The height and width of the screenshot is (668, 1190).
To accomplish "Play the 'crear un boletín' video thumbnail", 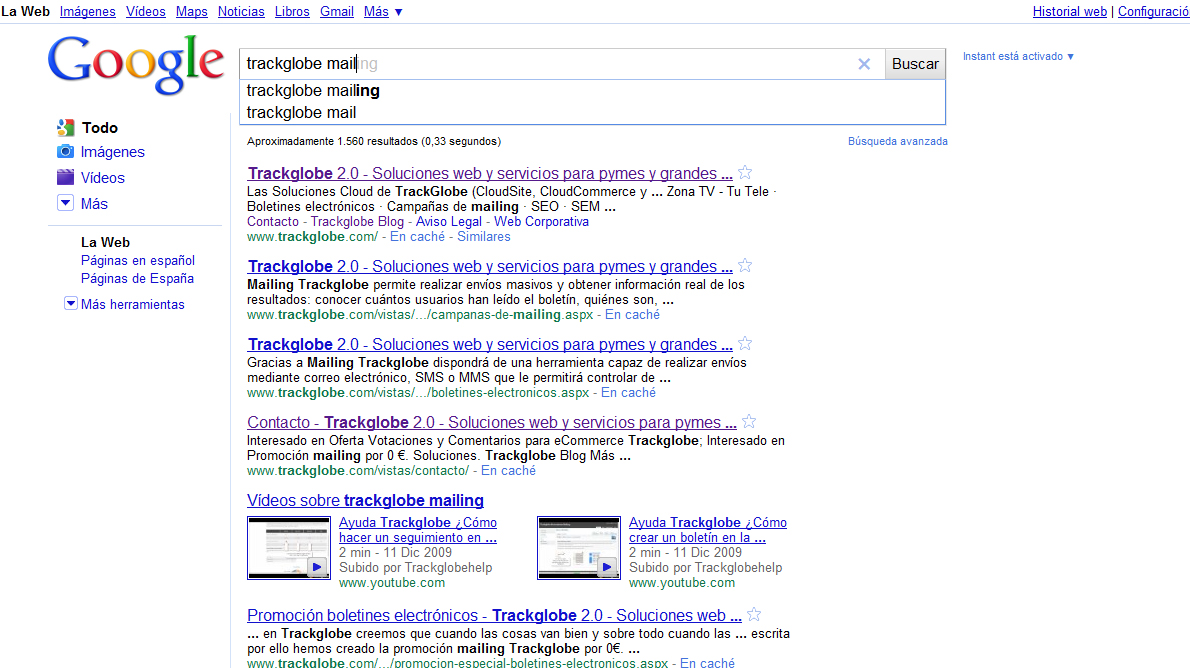I will [579, 548].
